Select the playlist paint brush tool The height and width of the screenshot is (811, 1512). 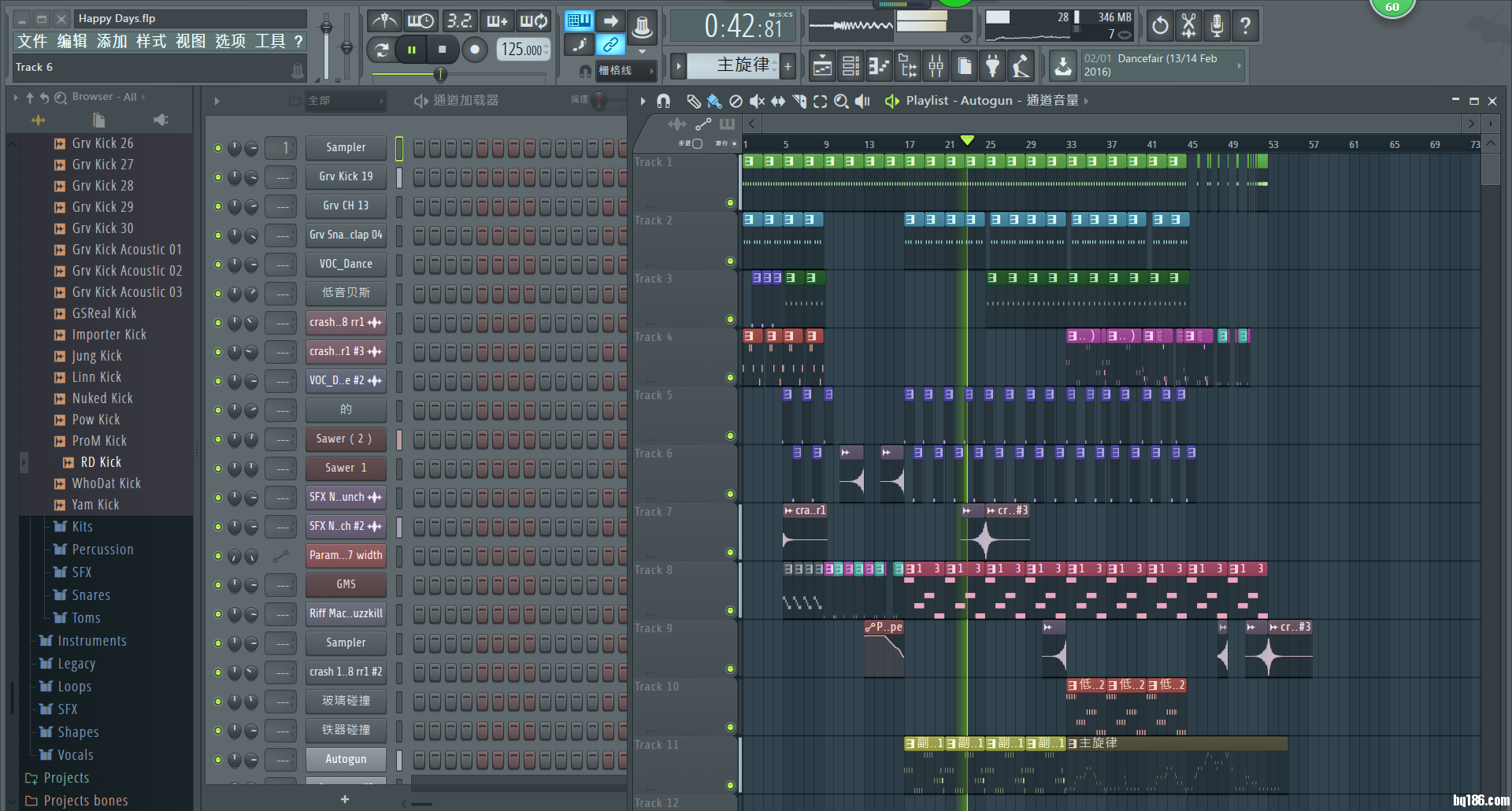pyautogui.click(x=714, y=101)
